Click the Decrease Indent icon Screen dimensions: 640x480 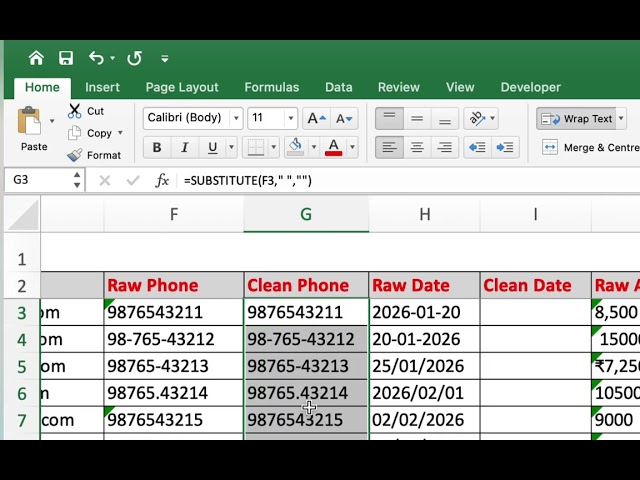[477, 147]
